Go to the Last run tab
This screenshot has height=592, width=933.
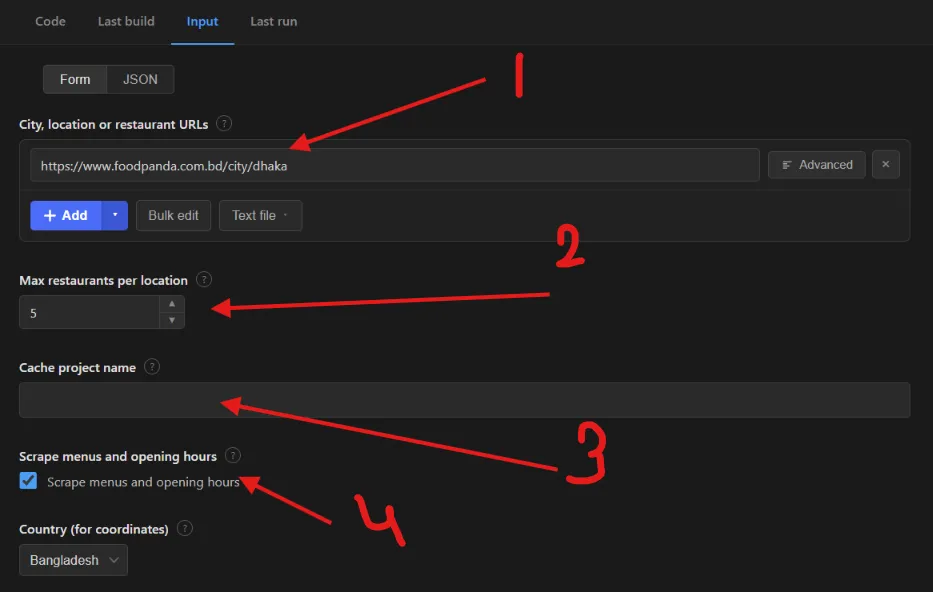click(x=274, y=21)
